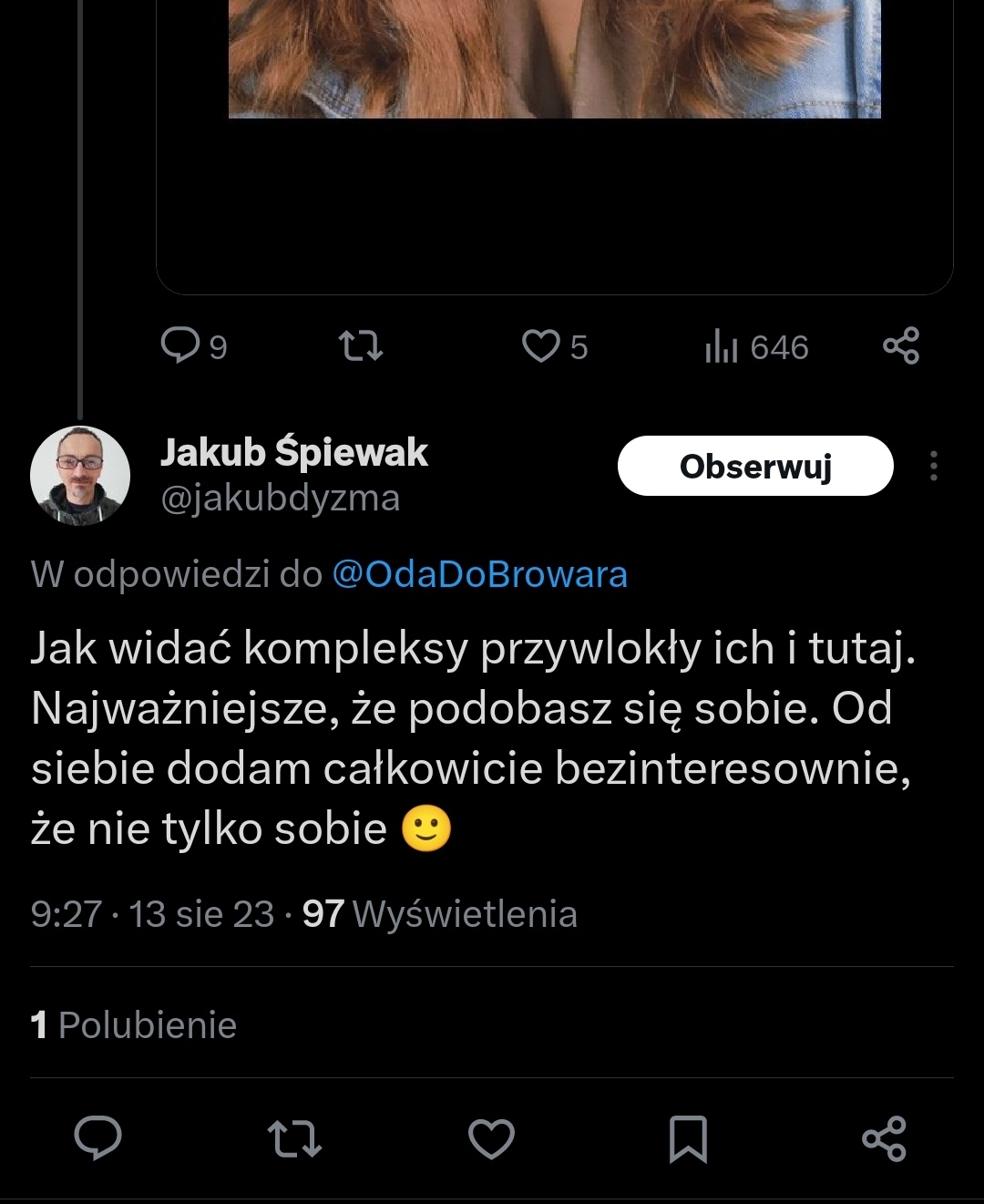Reply to Jakub Śpiewak's tweet
Image resolution: width=984 pixels, height=1204 pixels.
(97, 1138)
